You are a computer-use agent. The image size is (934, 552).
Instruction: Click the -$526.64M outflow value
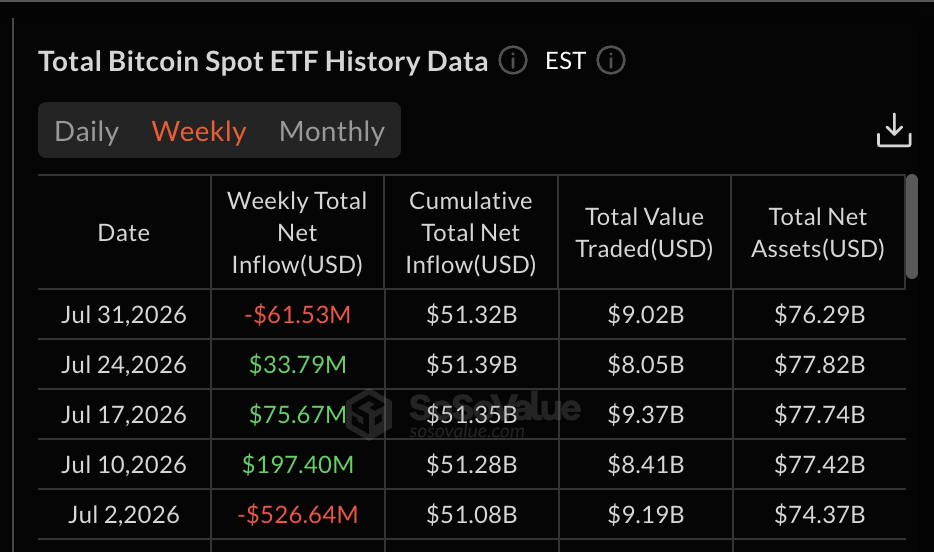click(x=297, y=514)
